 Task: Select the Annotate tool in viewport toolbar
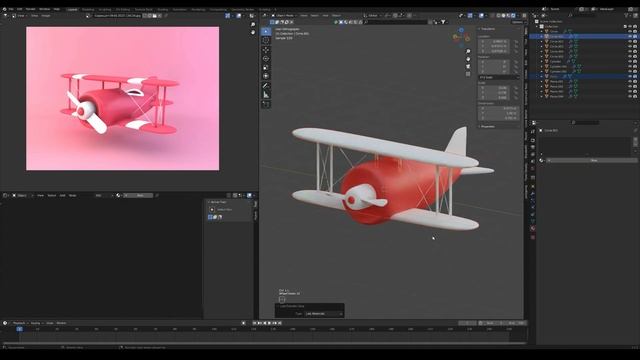[x=266, y=86]
